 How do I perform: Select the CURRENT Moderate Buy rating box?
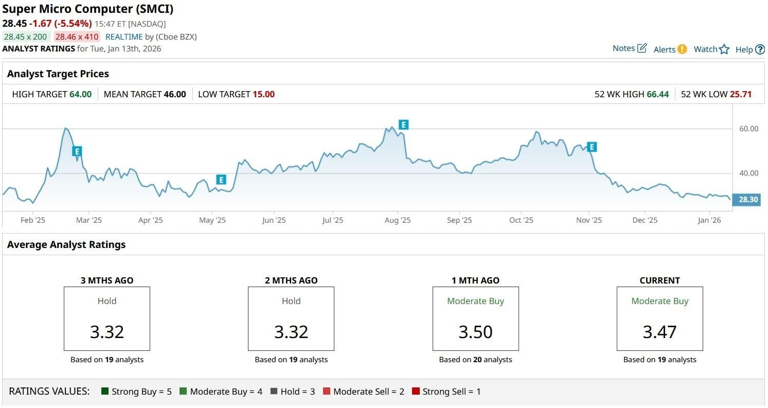(x=659, y=319)
